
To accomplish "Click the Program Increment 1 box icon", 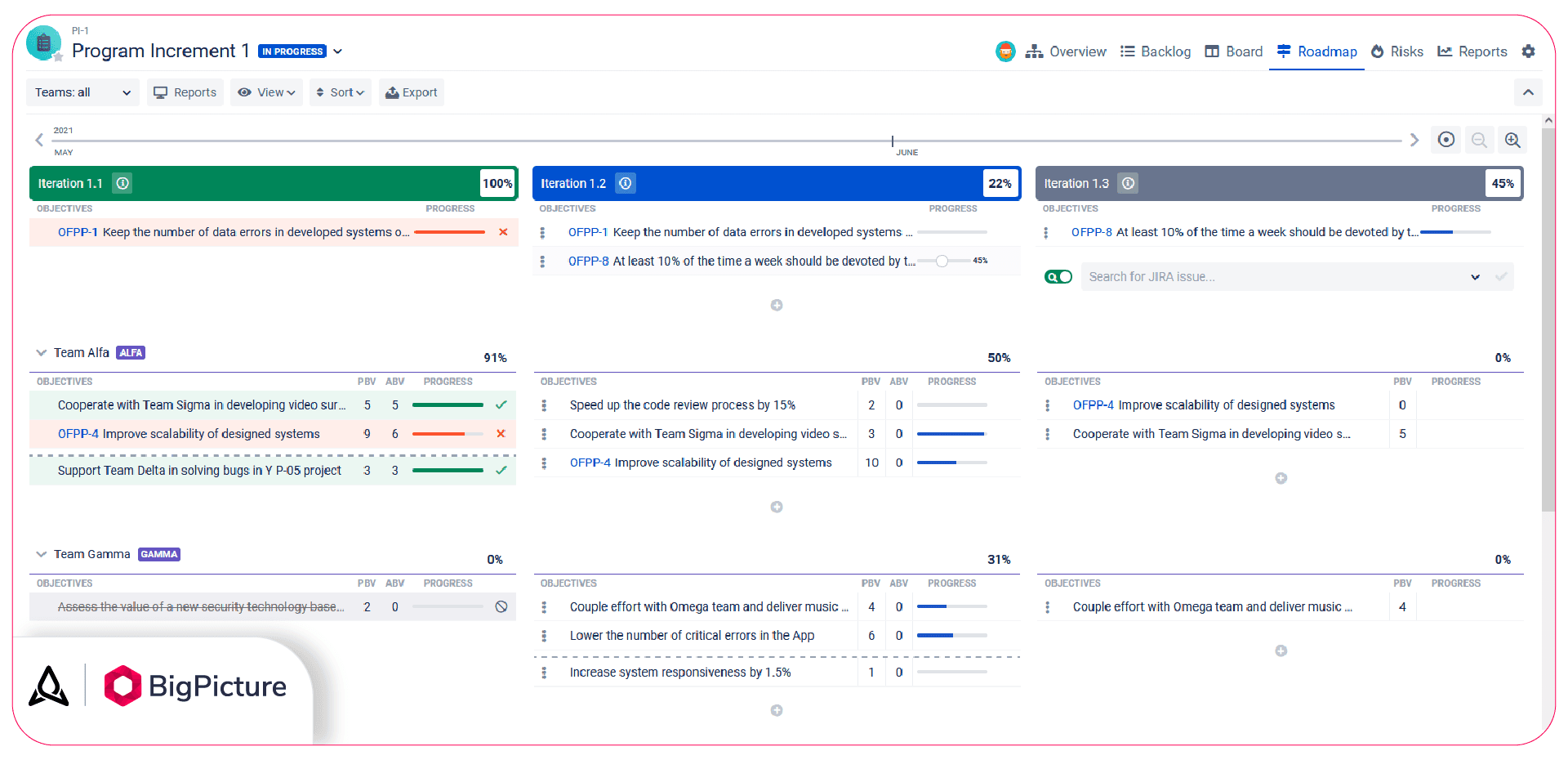I will [44, 43].
